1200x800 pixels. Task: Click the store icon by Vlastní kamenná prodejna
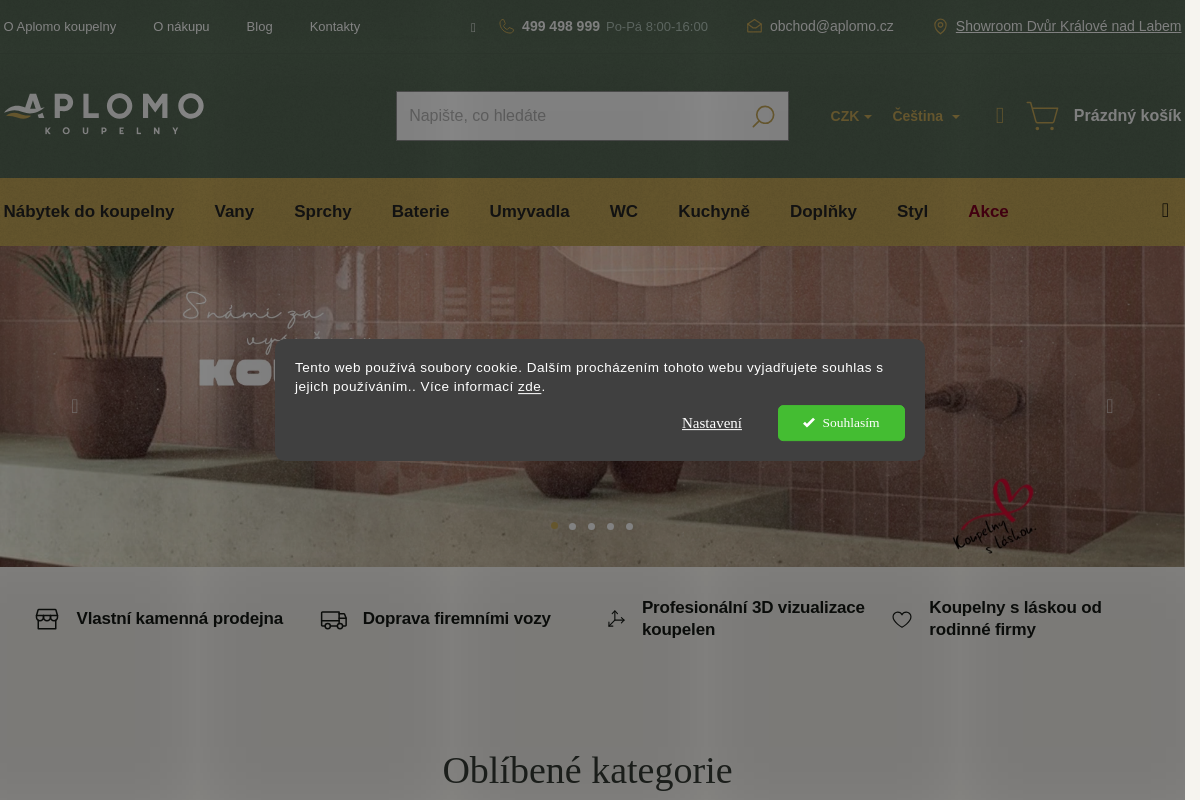pos(47,619)
